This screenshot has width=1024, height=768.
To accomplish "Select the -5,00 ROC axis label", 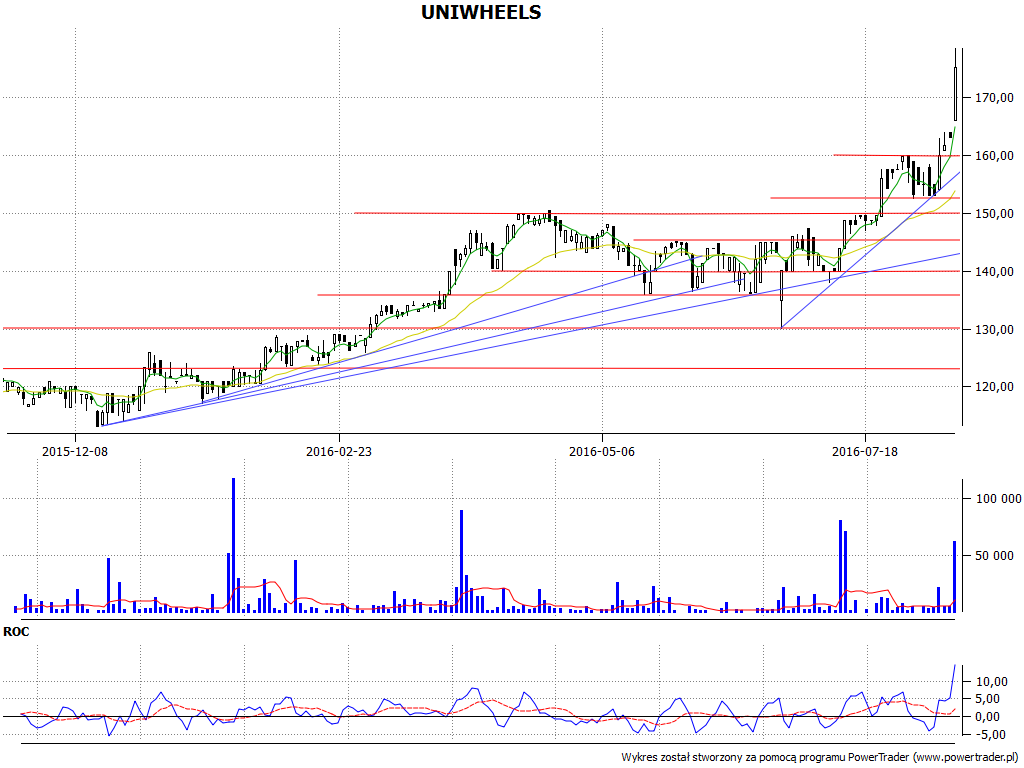I will pyautogui.click(x=991, y=735).
